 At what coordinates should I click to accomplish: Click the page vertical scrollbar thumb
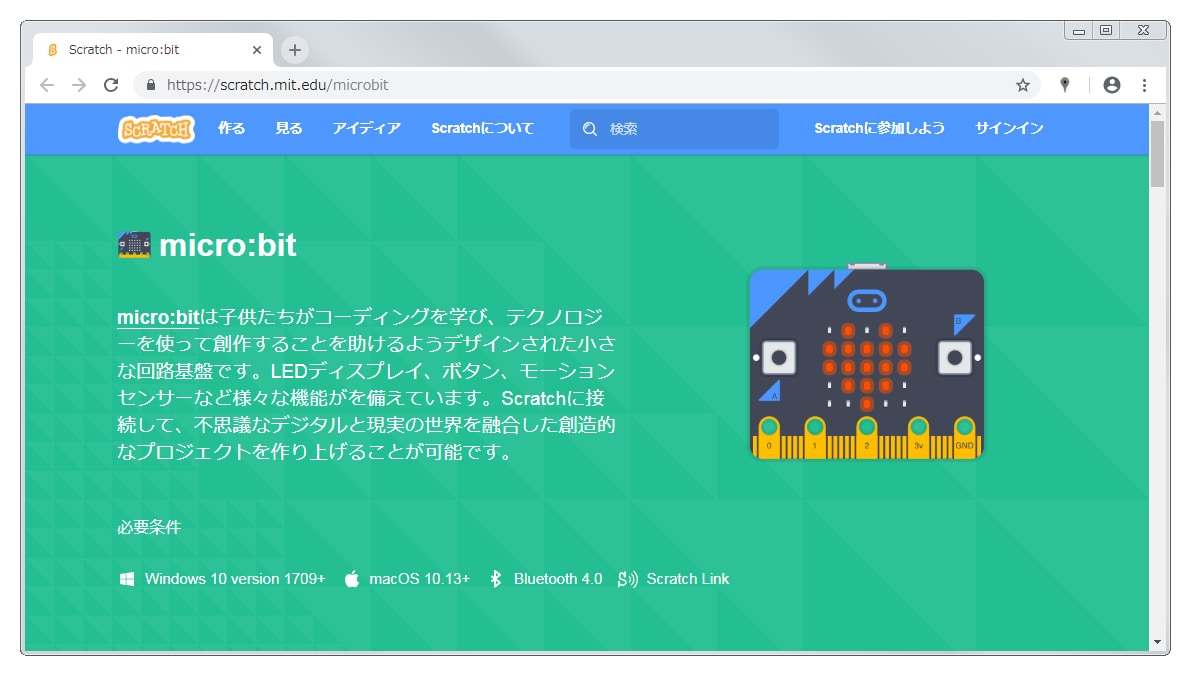pyautogui.click(x=1157, y=153)
